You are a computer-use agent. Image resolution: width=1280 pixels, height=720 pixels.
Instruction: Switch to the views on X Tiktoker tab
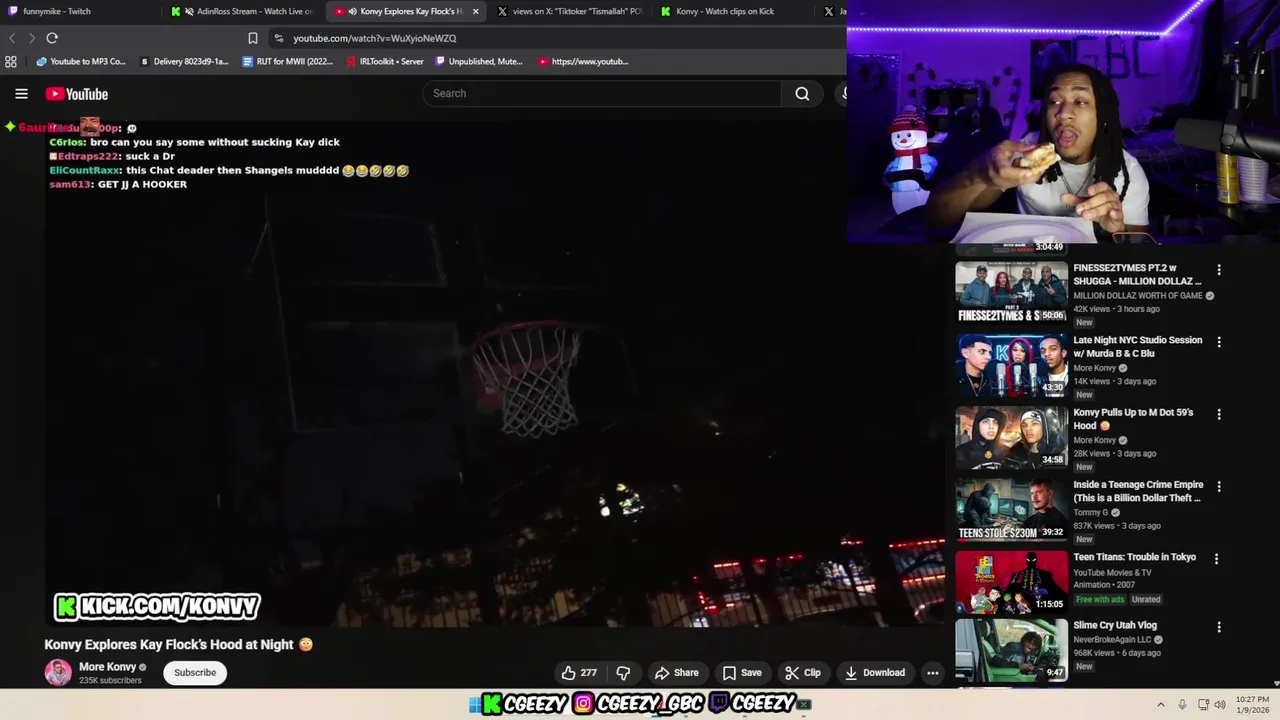pyautogui.click(x=568, y=11)
